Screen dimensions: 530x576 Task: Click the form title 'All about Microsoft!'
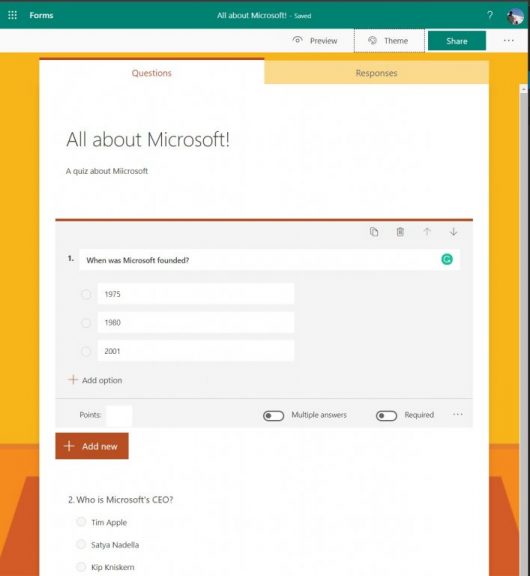(x=148, y=140)
